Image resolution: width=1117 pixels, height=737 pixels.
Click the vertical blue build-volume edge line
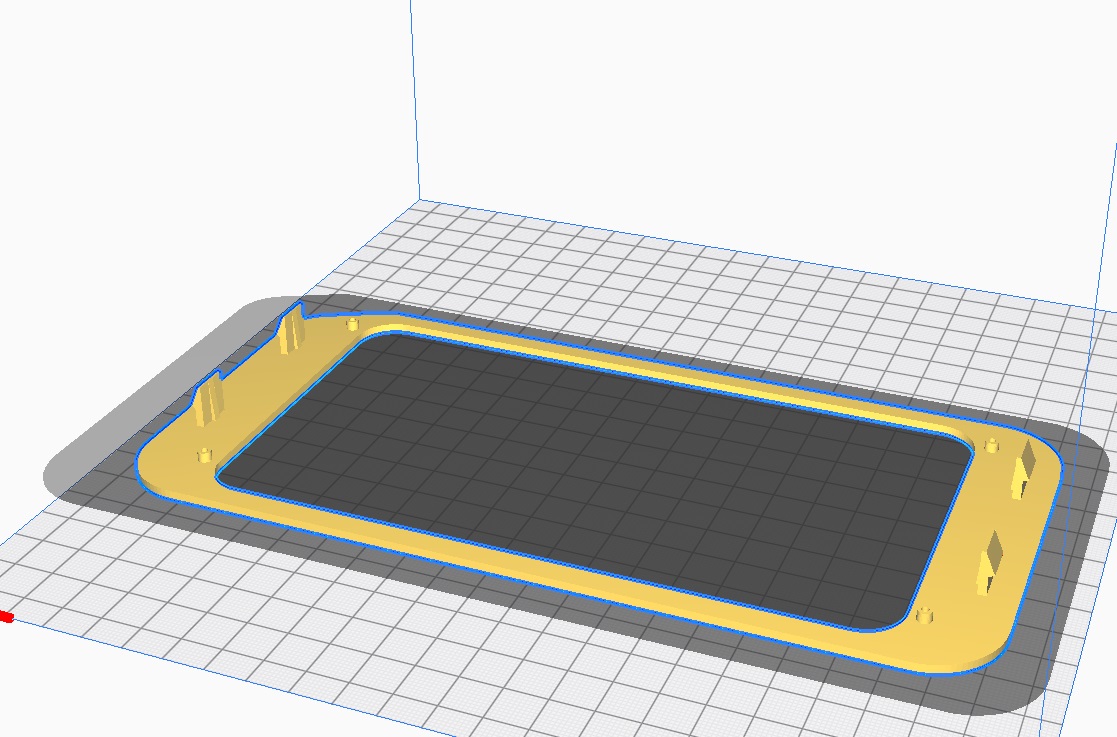[x=413, y=100]
